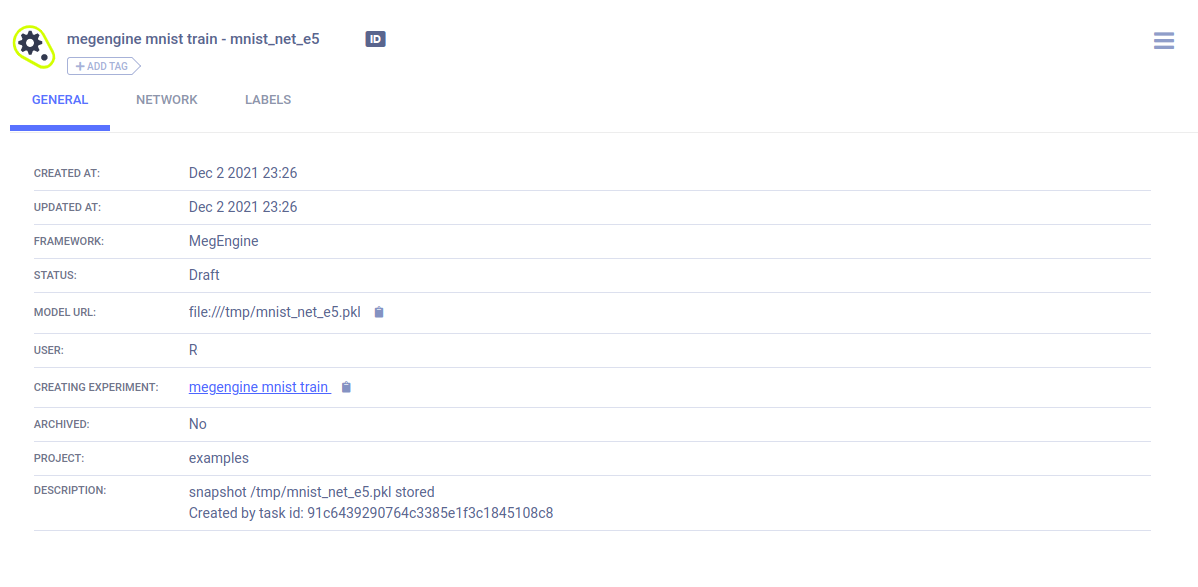Click the examples project value

[219, 458]
